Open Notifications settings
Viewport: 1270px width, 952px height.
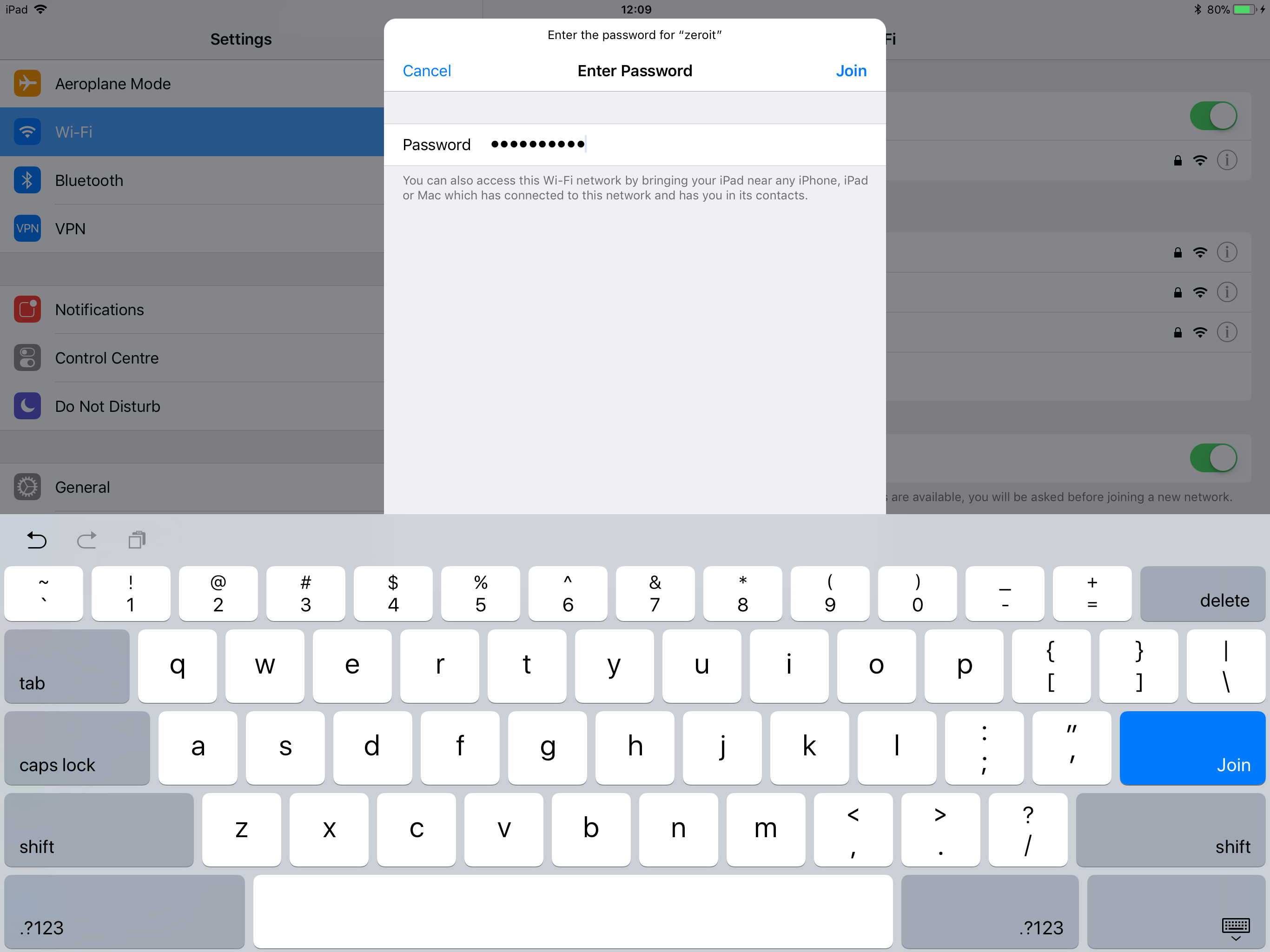pos(99,310)
